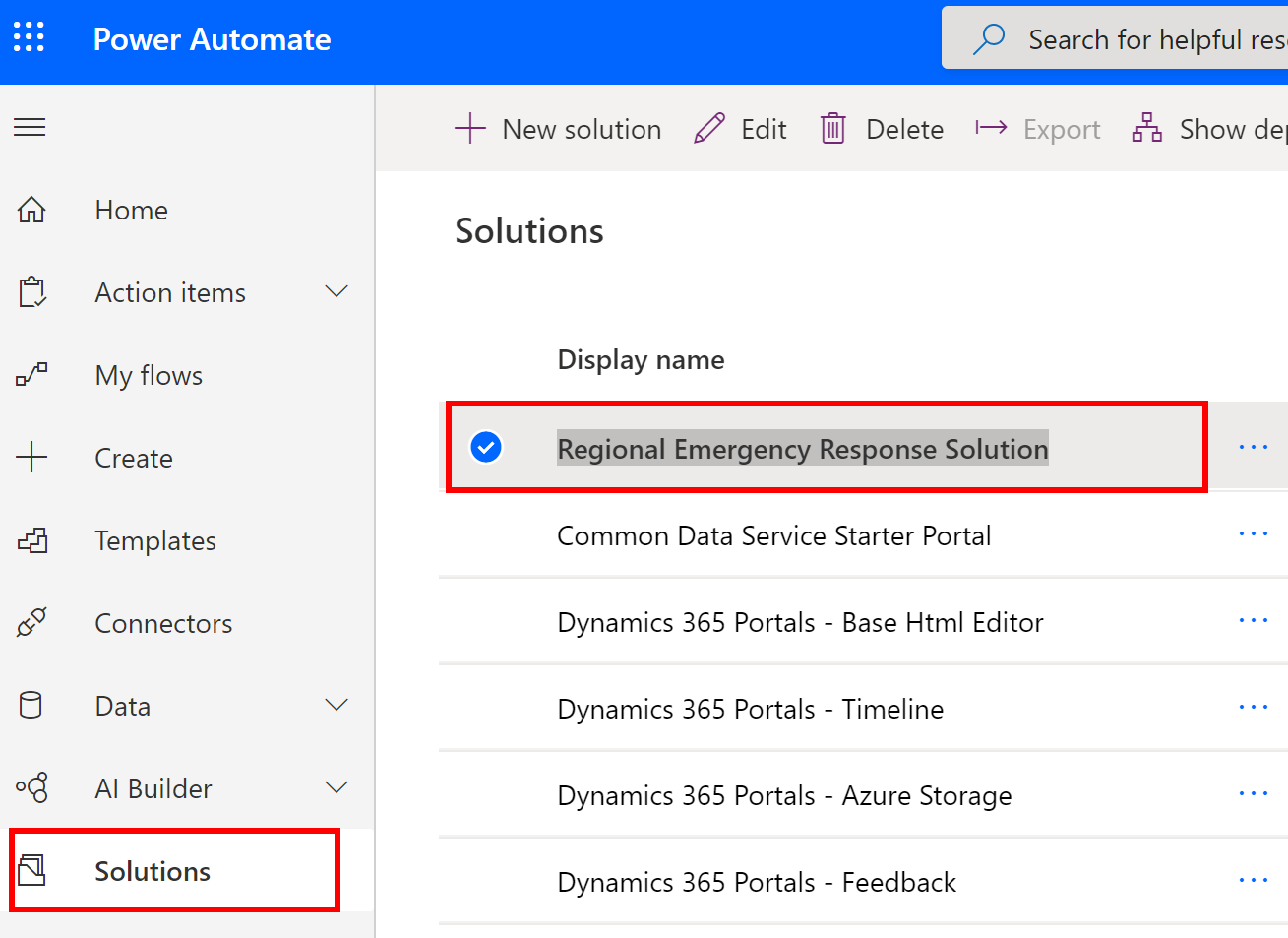This screenshot has height=938, width=1288.
Task: Click the Delete trash can icon
Action: (832, 129)
